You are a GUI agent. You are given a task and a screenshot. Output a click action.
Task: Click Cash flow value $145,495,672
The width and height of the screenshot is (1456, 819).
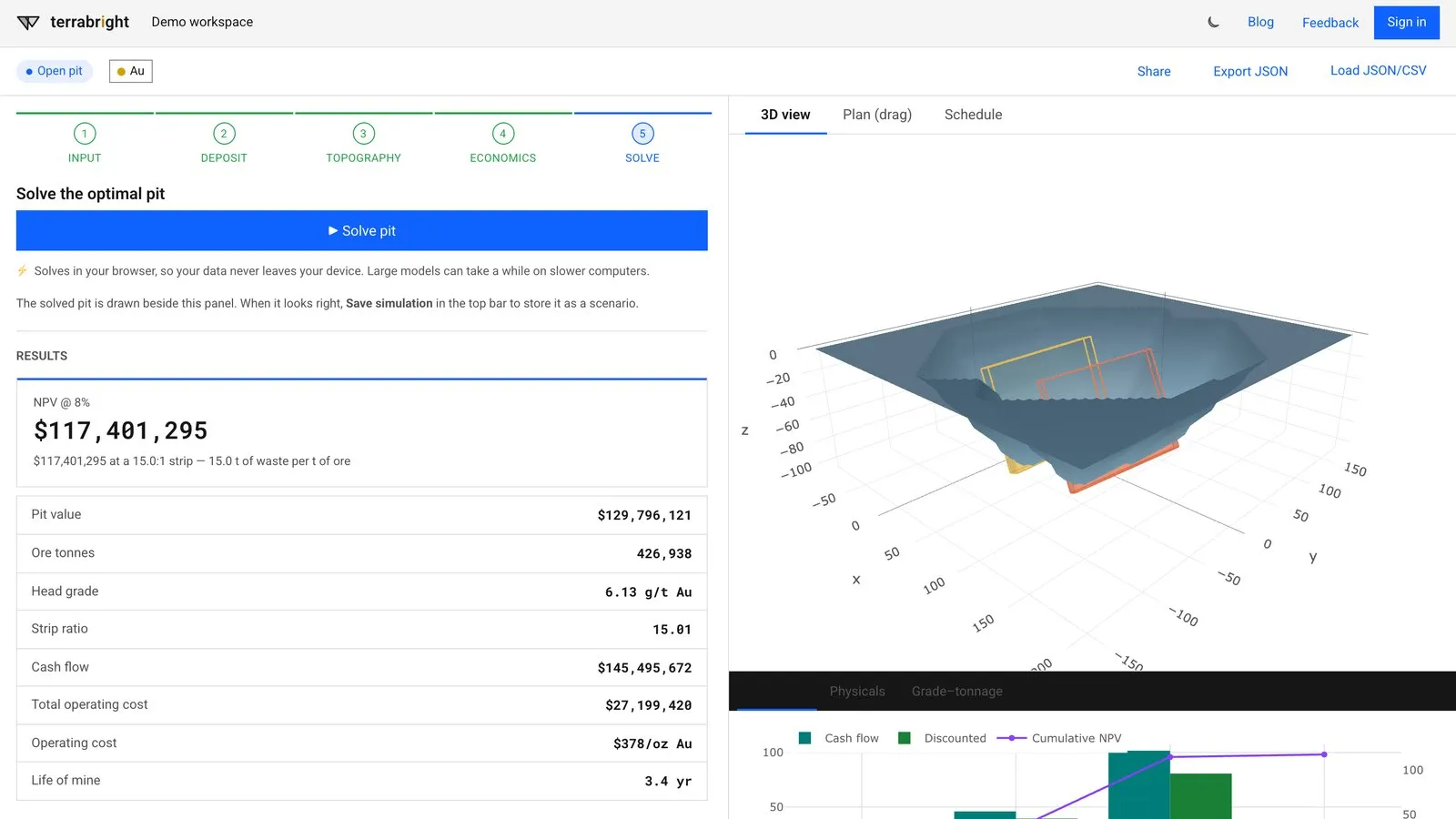[x=644, y=668]
